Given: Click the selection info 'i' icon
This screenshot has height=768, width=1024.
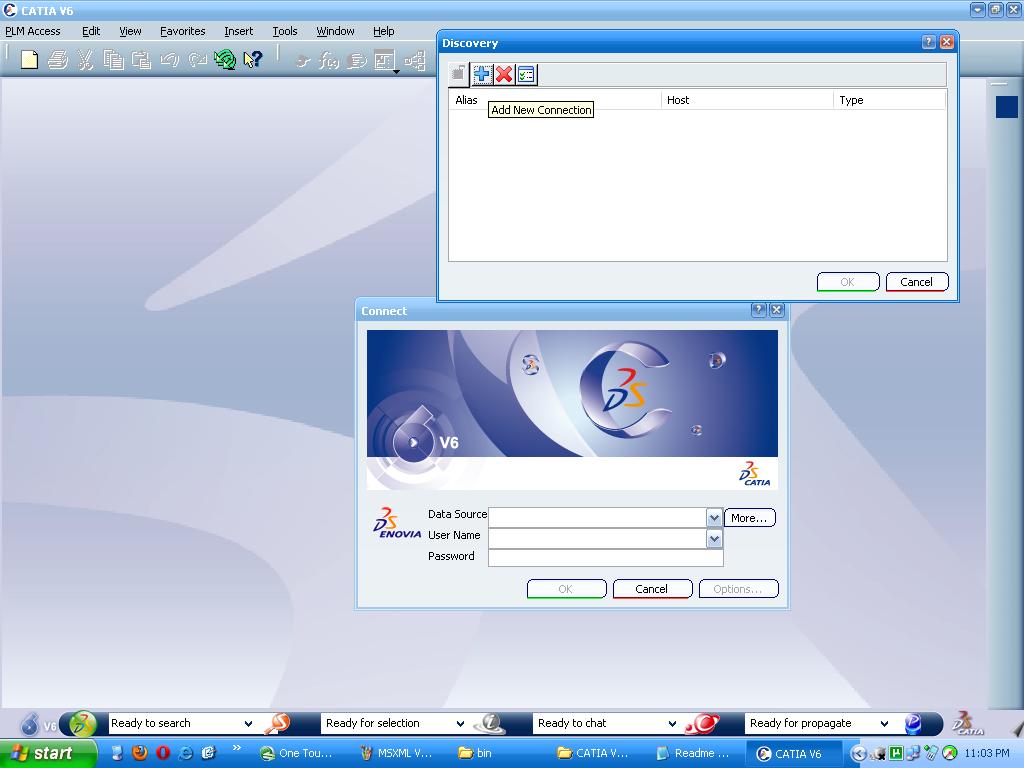Looking at the screenshot, I should (490, 724).
